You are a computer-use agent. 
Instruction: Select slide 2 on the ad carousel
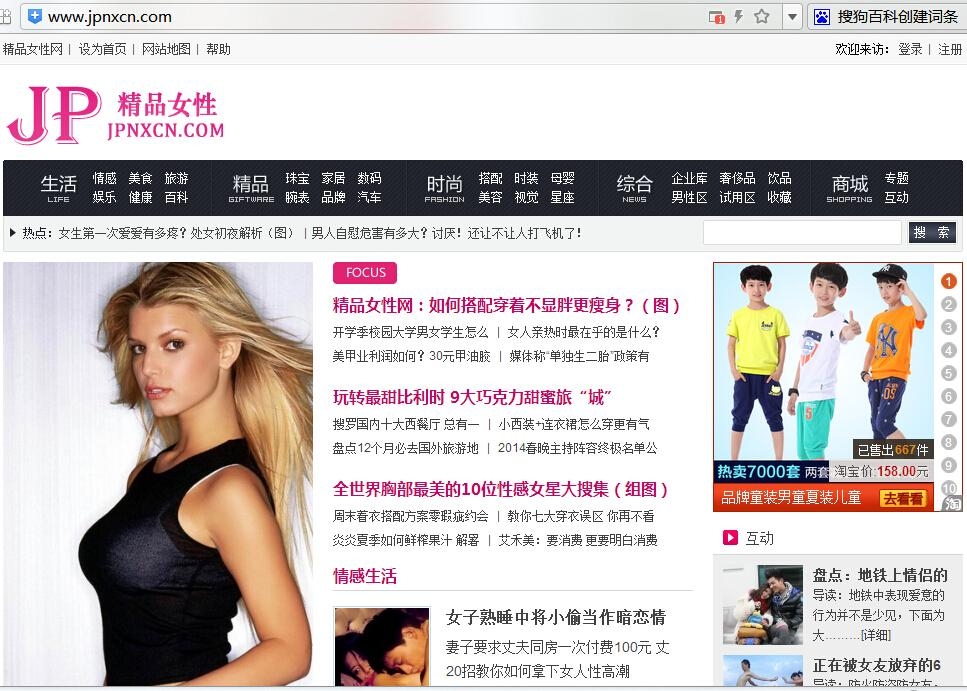tap(948, 305)
